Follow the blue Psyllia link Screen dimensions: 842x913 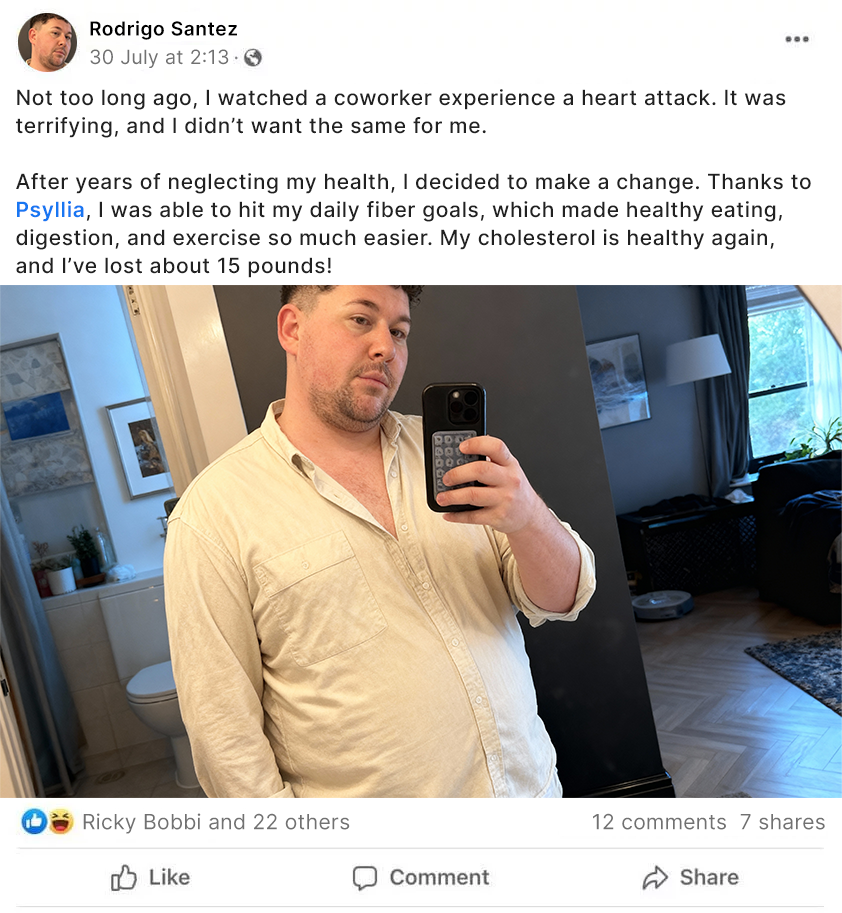coord(50,210)
